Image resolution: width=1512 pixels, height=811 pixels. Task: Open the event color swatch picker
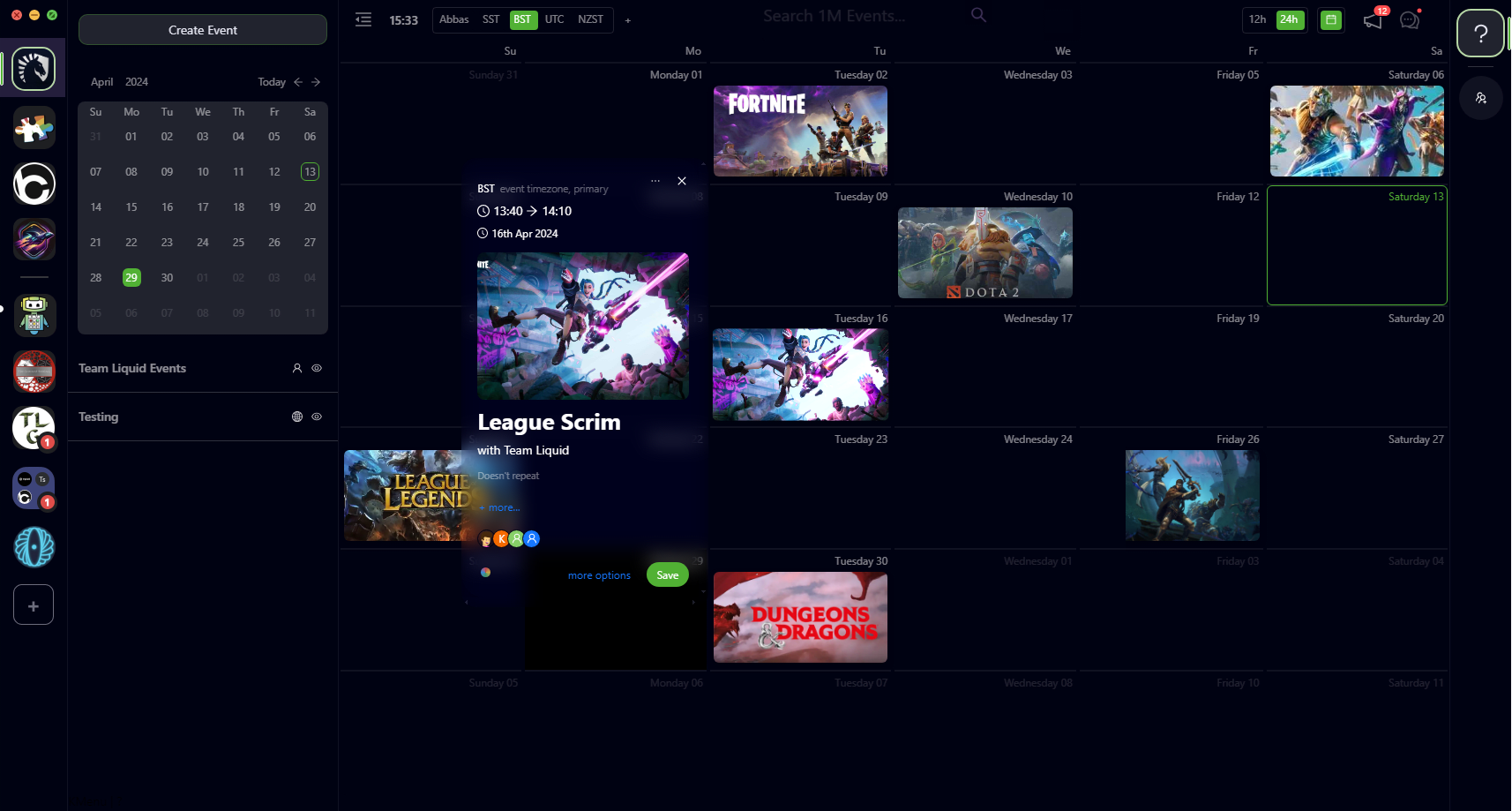tap(485, 572)
